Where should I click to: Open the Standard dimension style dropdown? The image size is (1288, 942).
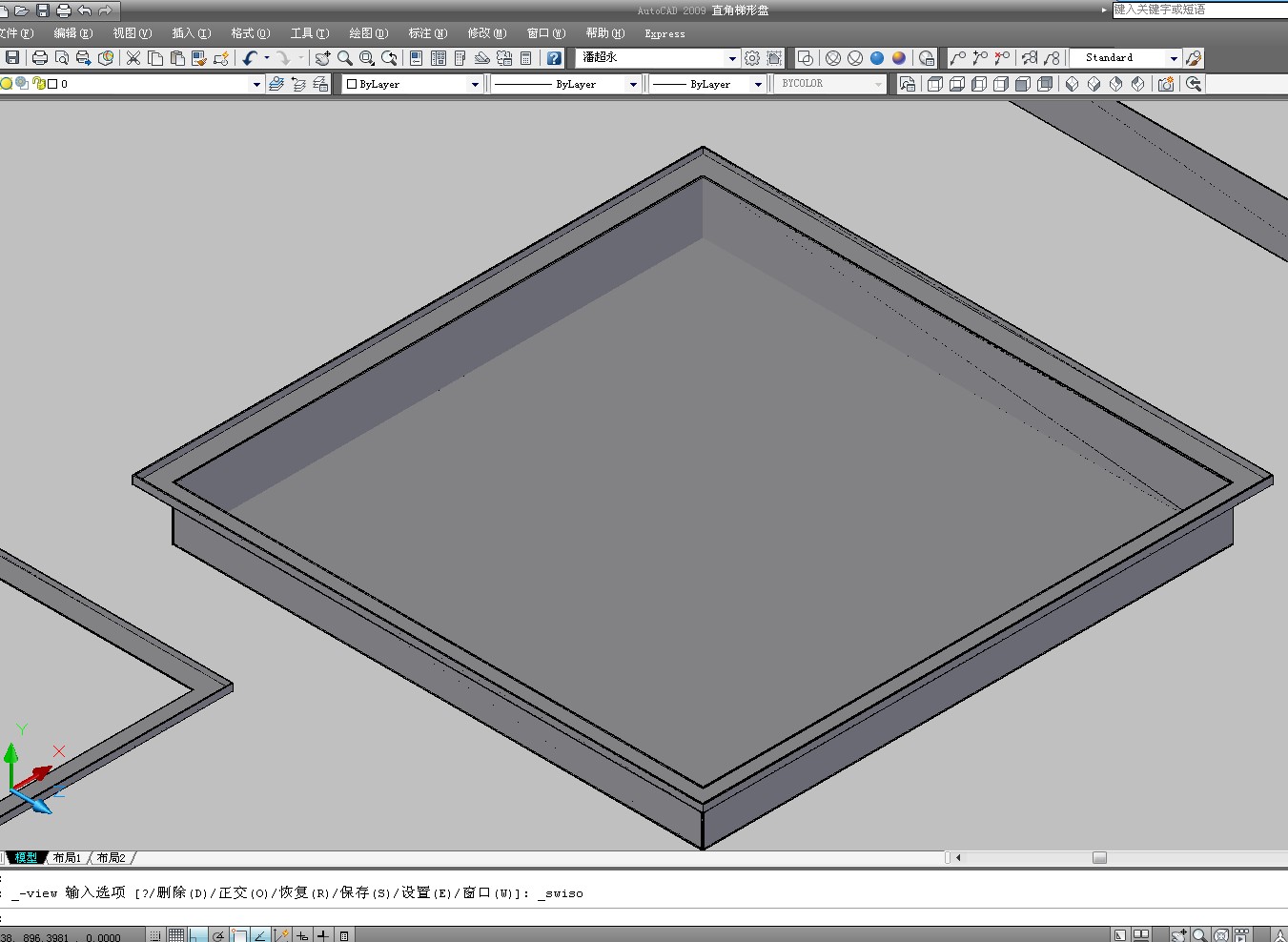click(1174, 58)
